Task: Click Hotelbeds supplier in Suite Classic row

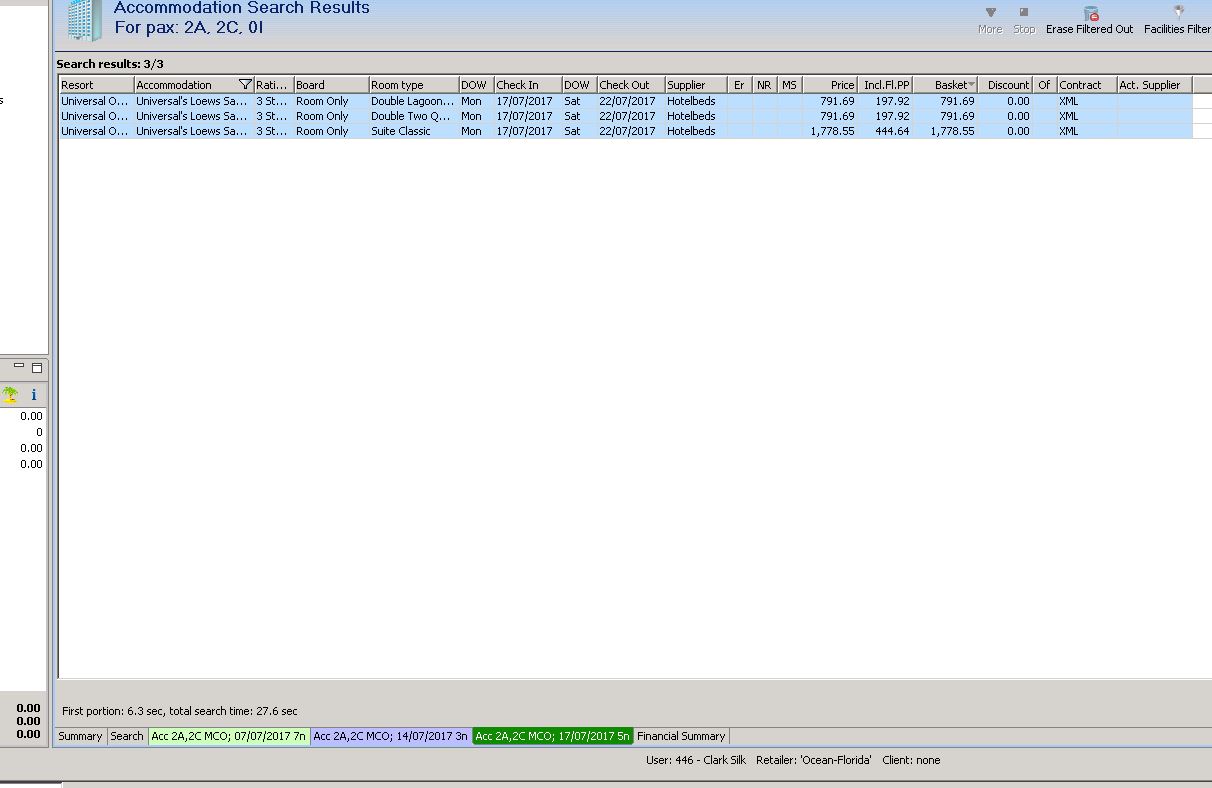Action: pos(691,131)
